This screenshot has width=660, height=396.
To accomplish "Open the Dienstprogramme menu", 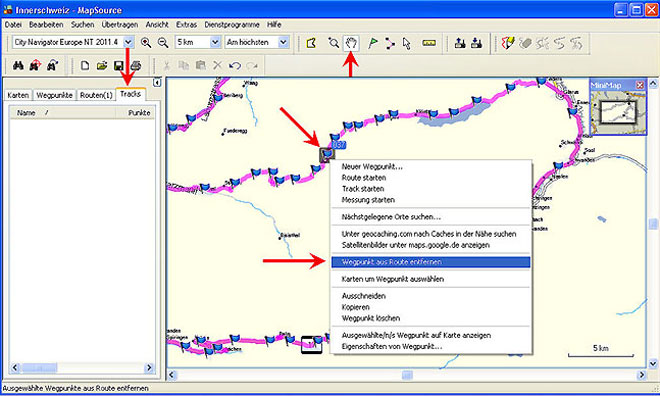I will (x=232, y=24).
